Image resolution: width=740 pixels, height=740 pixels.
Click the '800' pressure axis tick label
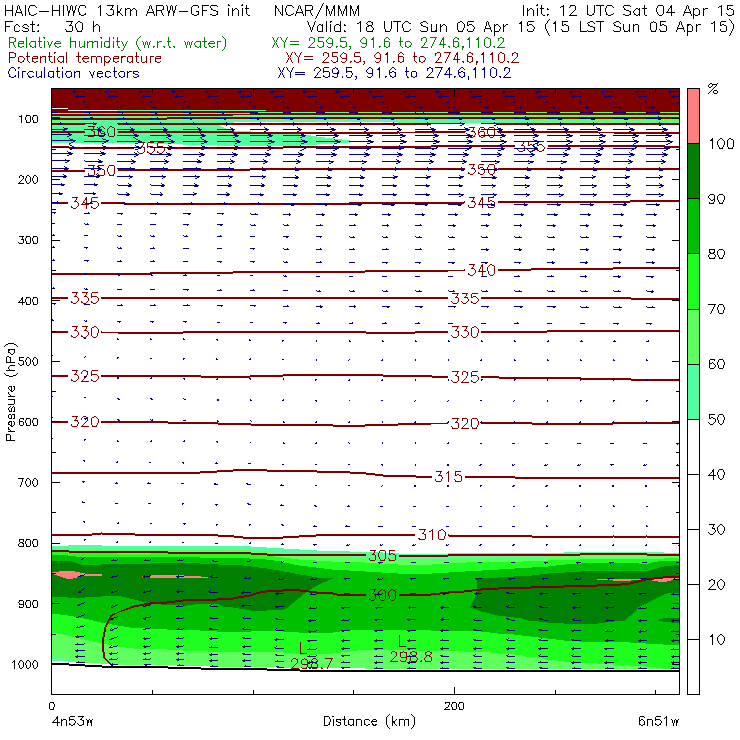pyautogui.click(x=28, y=543)
